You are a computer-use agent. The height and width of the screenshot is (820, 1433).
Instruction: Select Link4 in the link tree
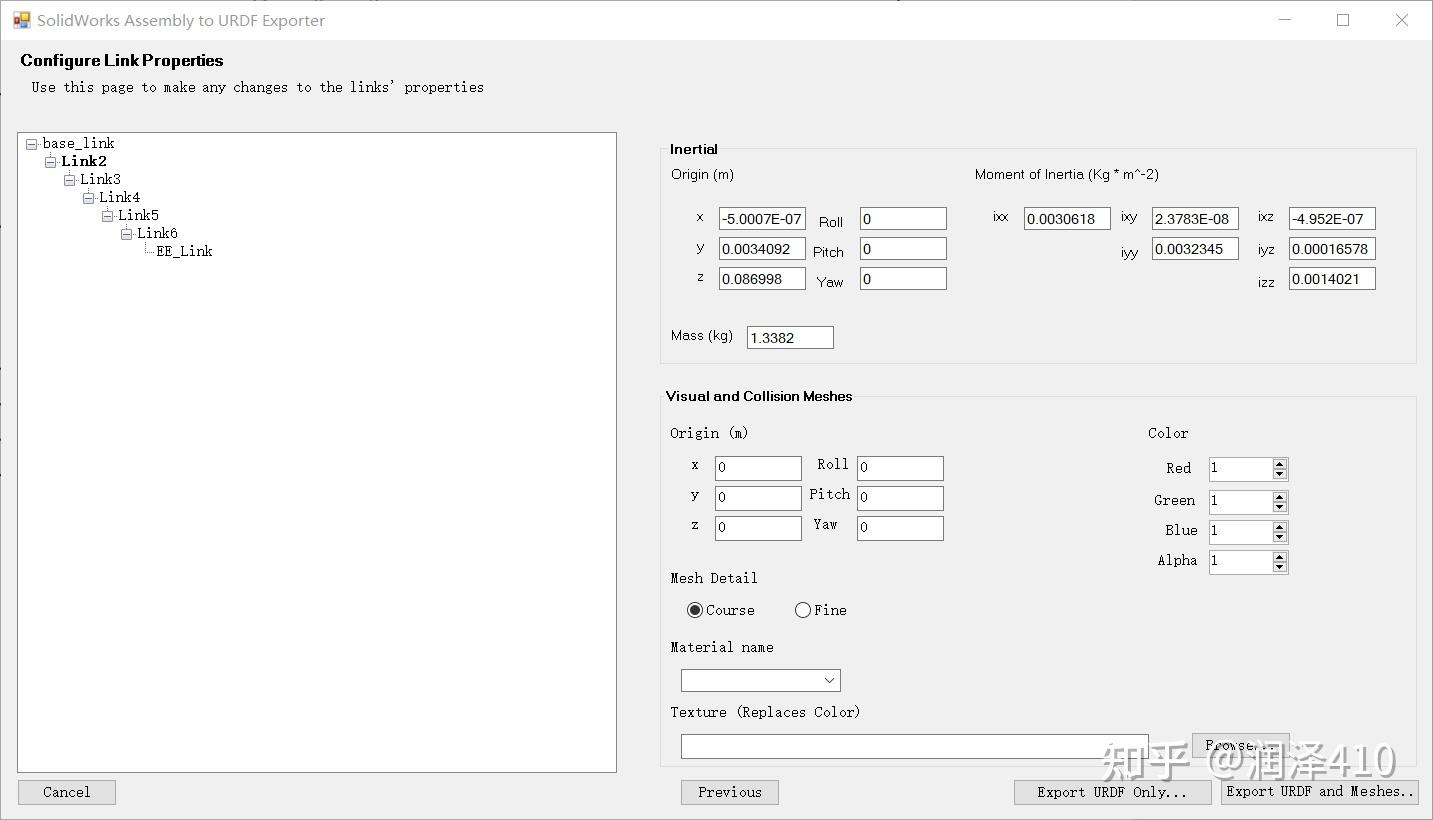tap(119, 197)
